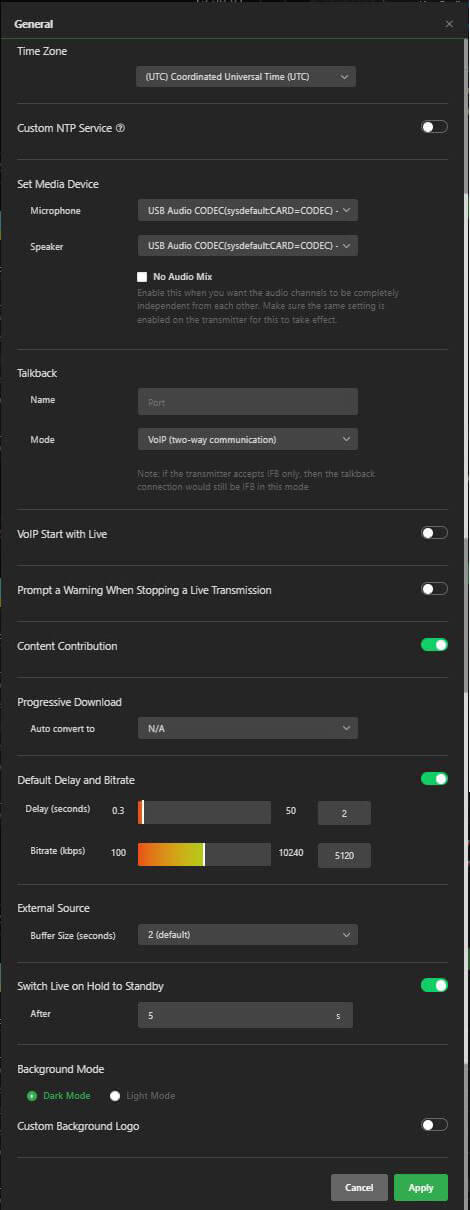Open the Microphone device dropdown
The image size is (470, 1210).
(247, 210)
